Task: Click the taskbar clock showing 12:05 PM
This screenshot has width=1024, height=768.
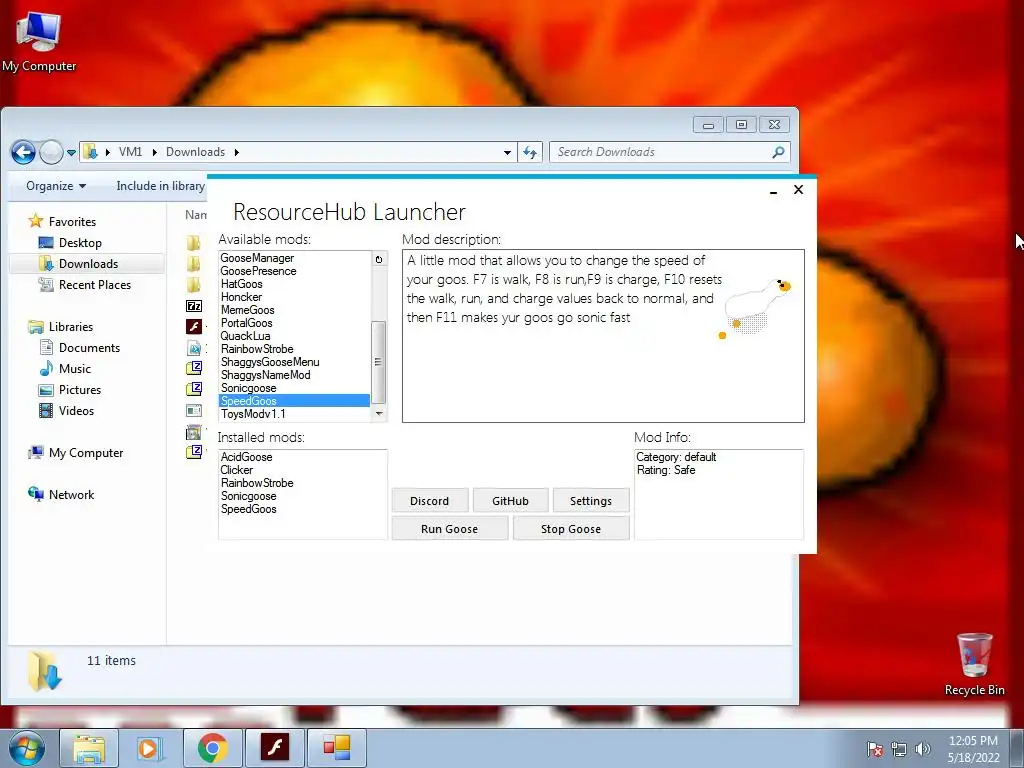Action: [973, 749]
